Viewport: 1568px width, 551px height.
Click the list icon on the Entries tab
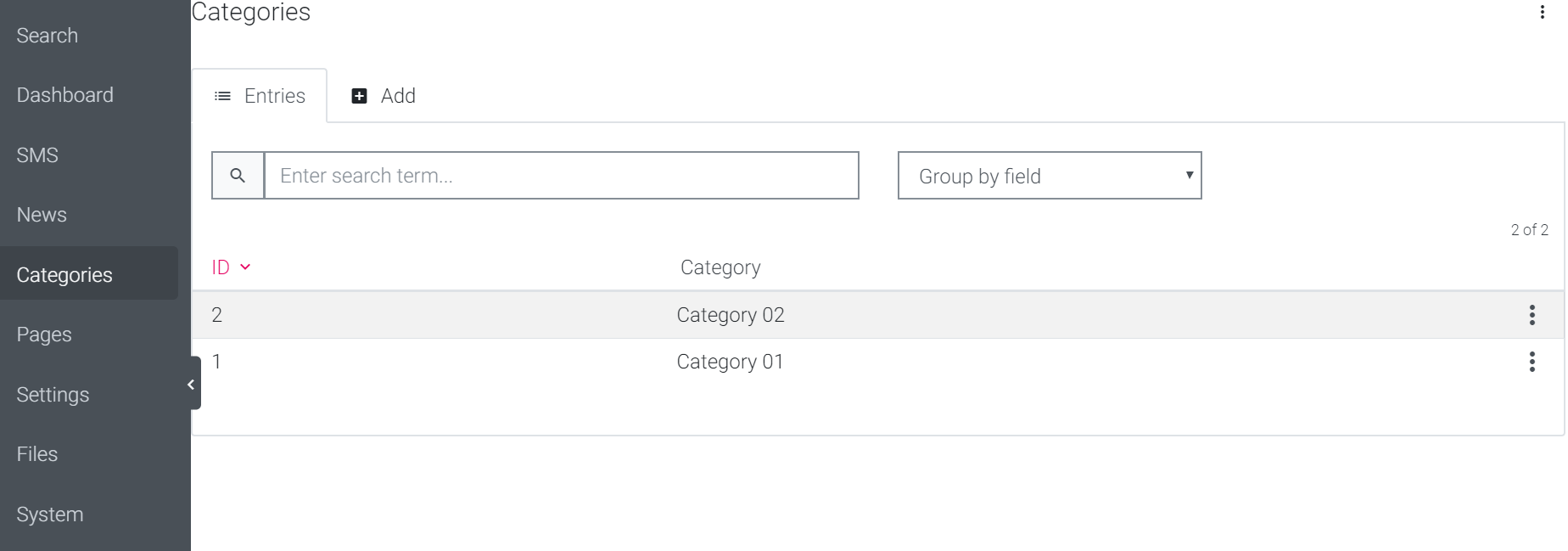222,96
